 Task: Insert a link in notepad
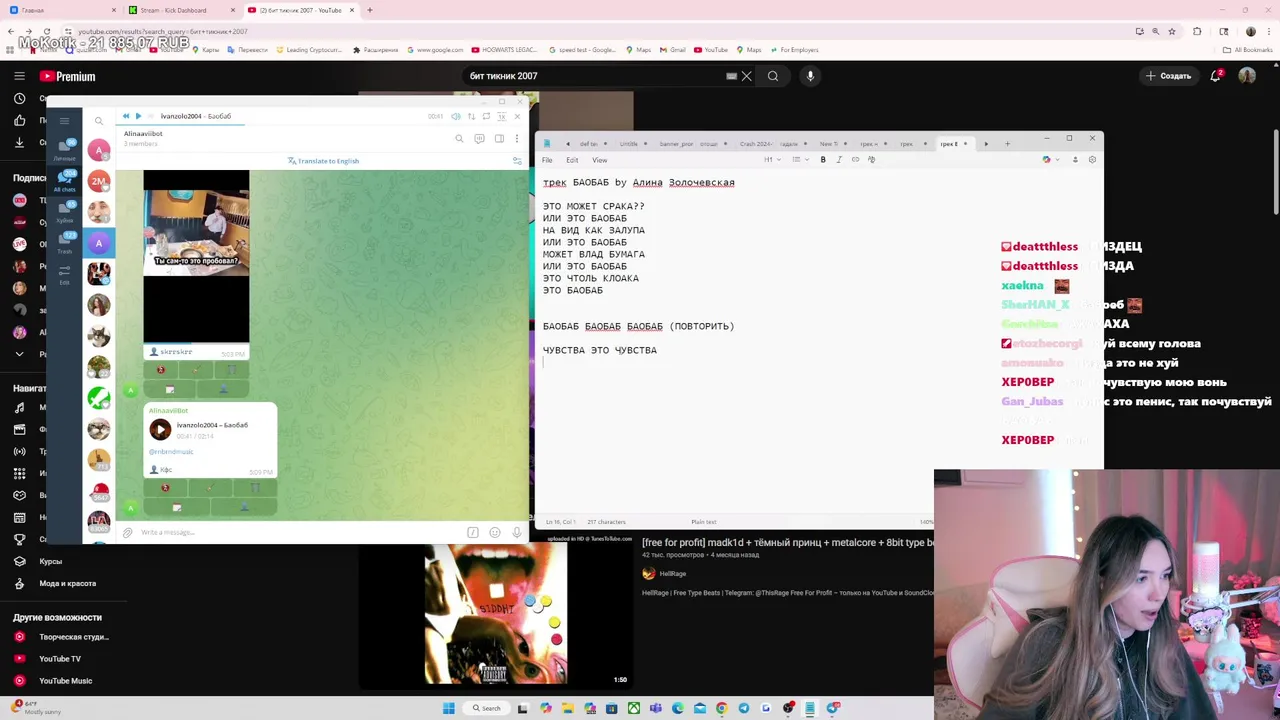click(855, 160)
